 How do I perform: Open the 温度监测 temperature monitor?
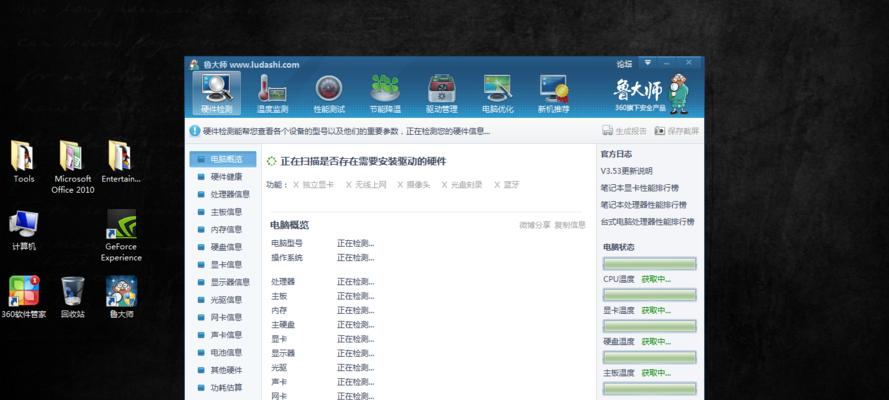tap(272, 94)
